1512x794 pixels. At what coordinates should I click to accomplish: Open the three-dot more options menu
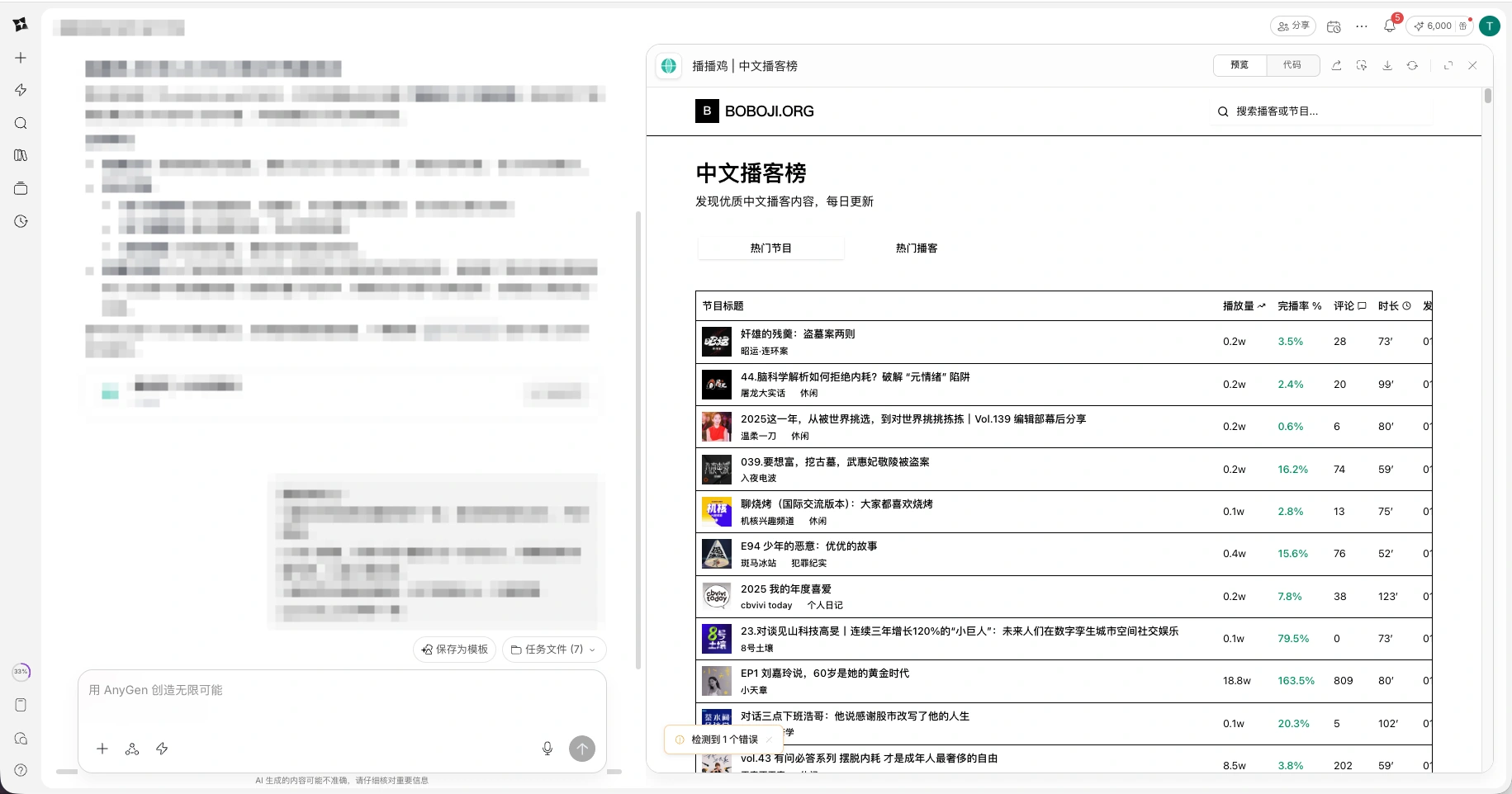pyautogui.click(x=1362, y=26)
